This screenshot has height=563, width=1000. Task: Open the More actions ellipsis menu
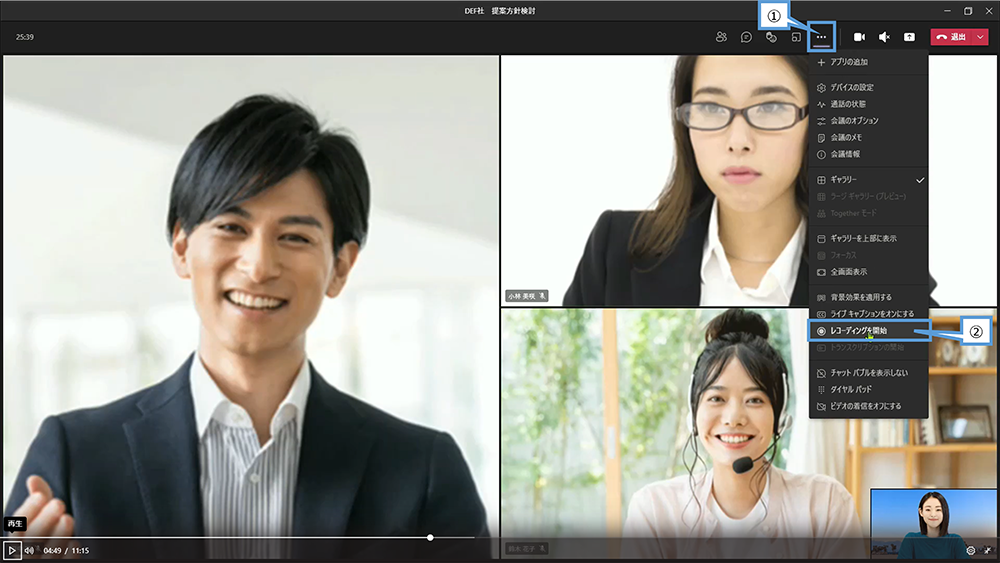[x=821, y=37]
